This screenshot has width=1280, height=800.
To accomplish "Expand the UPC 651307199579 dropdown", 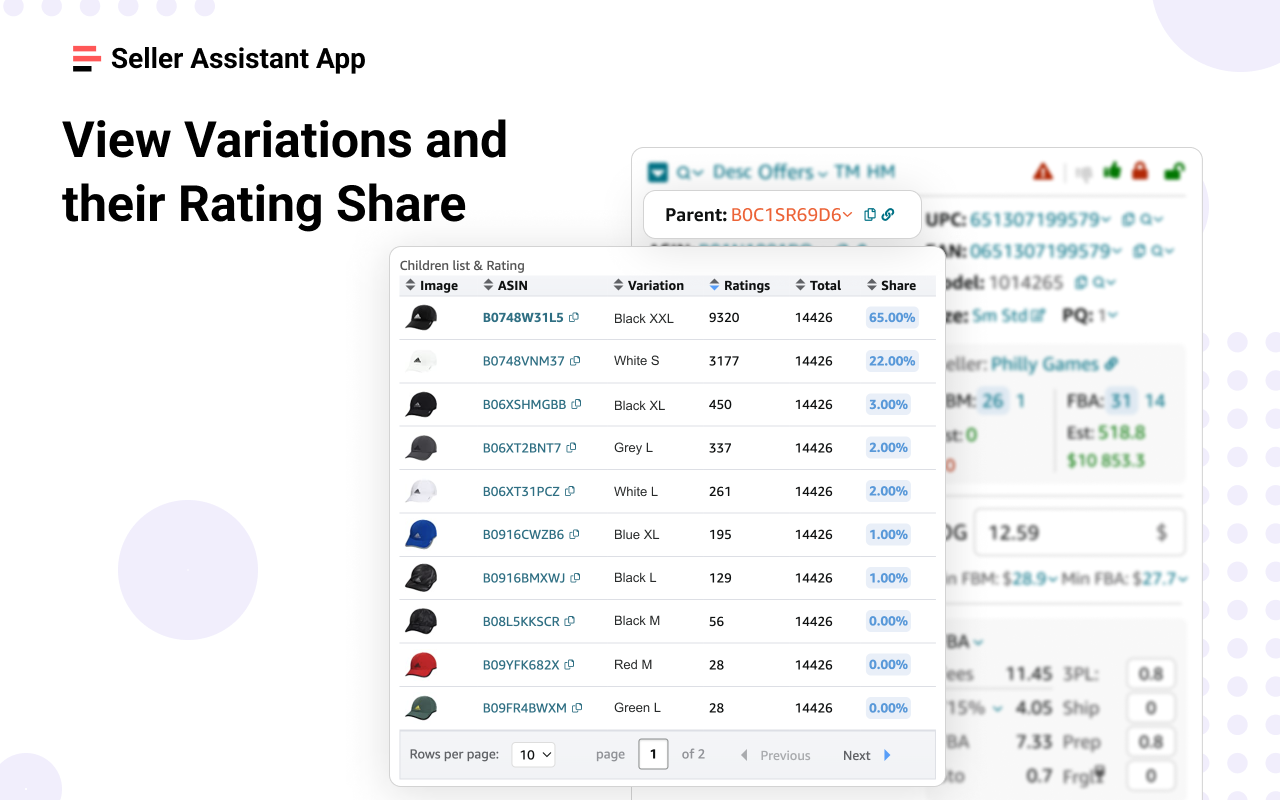I will coord(1104,219).
